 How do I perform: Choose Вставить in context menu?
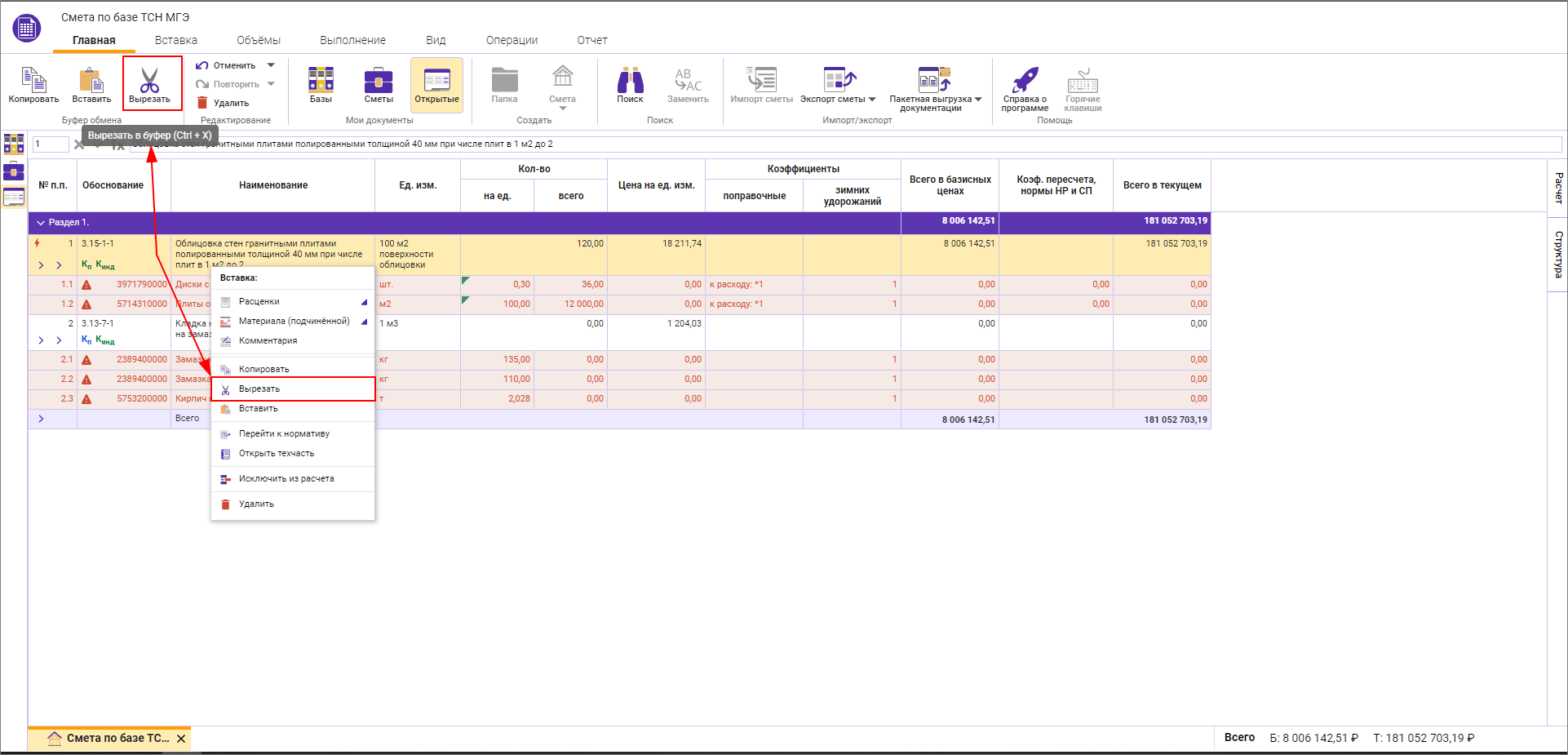[293, 409]
